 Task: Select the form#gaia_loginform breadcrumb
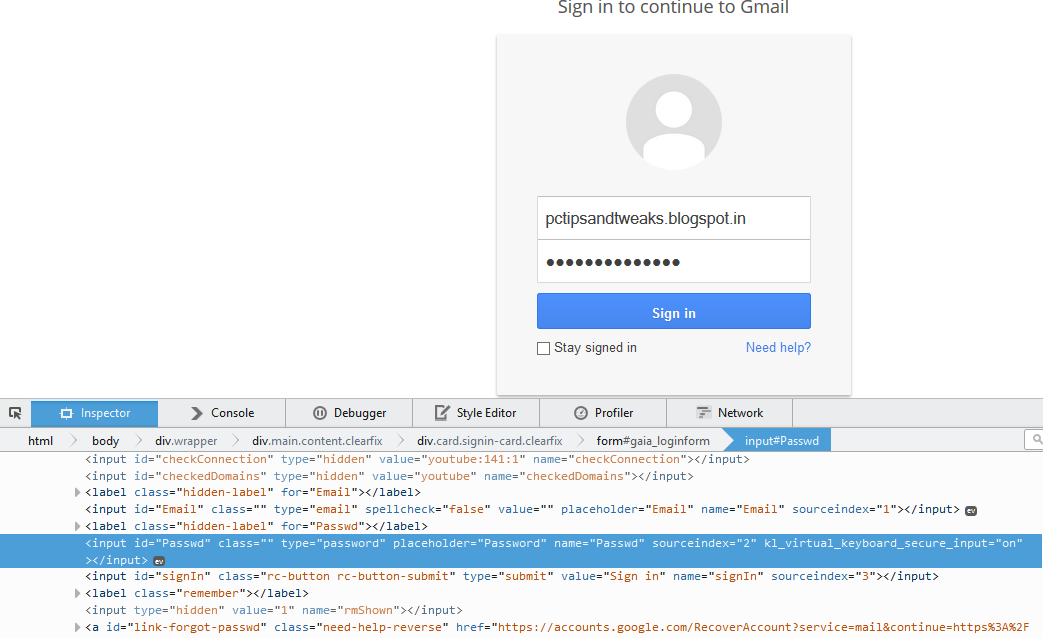[653, 440]
